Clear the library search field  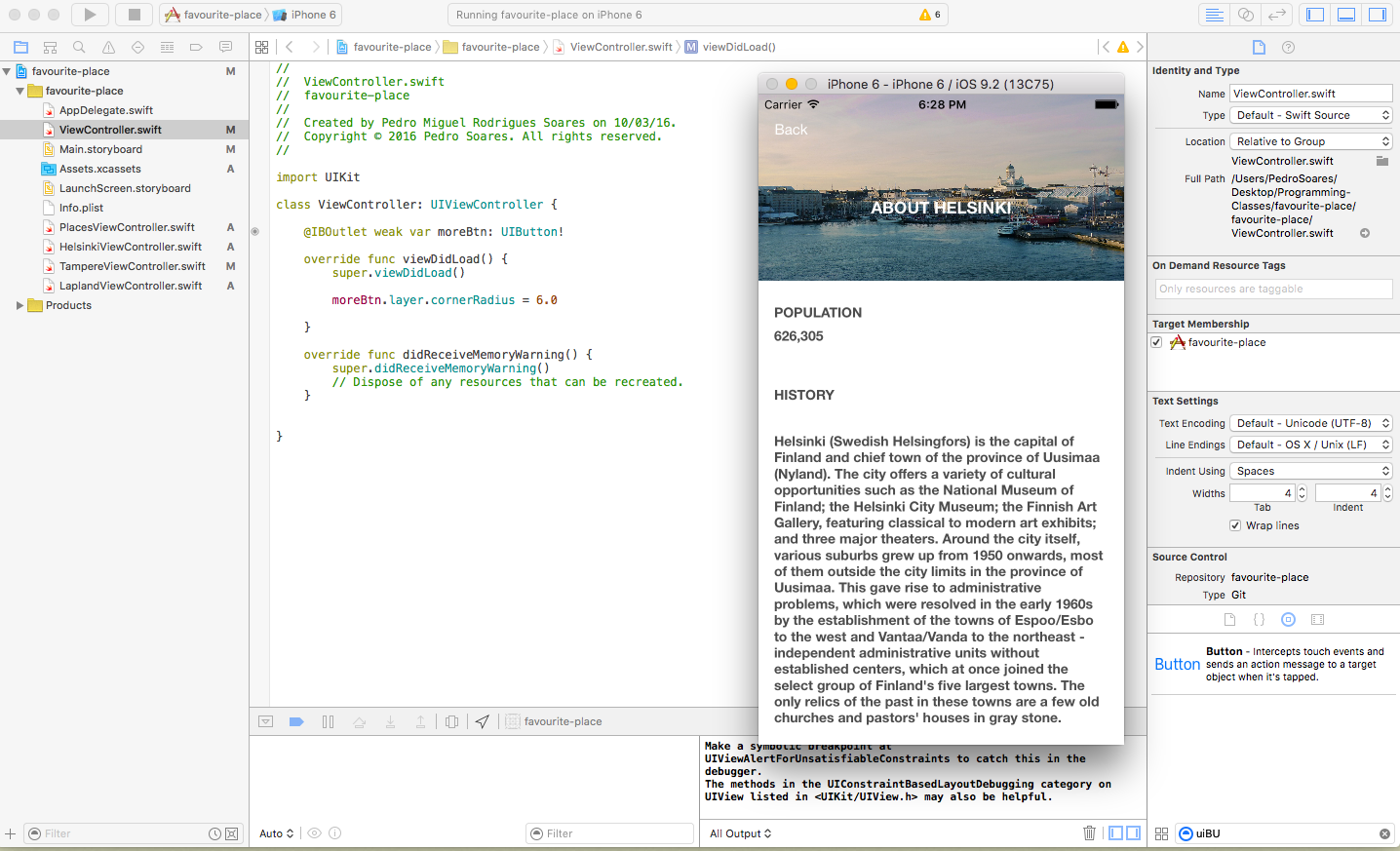pyautogui.click(x=1384, y=833)
